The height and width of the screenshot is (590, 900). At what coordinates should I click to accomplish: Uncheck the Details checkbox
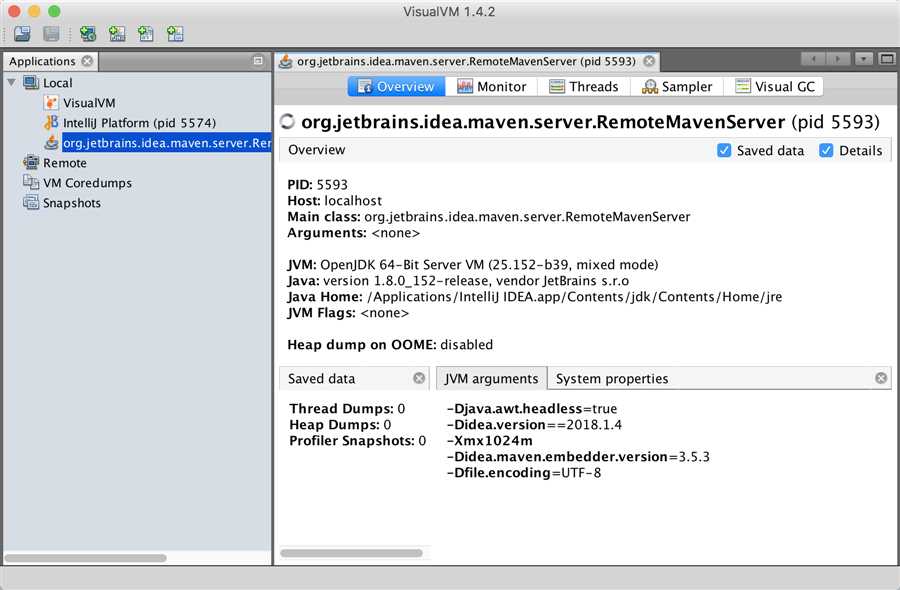click(826, 150)
